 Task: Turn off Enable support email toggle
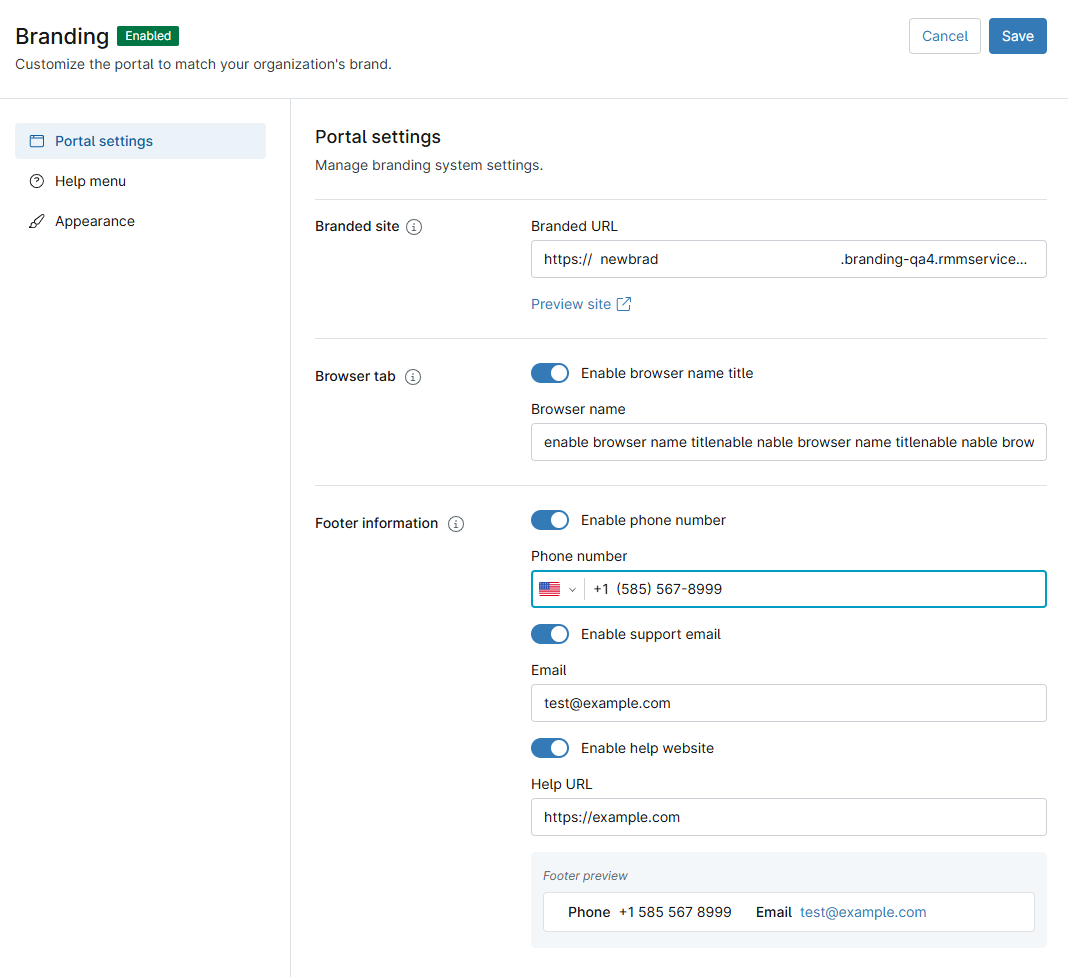pos(550,634)
